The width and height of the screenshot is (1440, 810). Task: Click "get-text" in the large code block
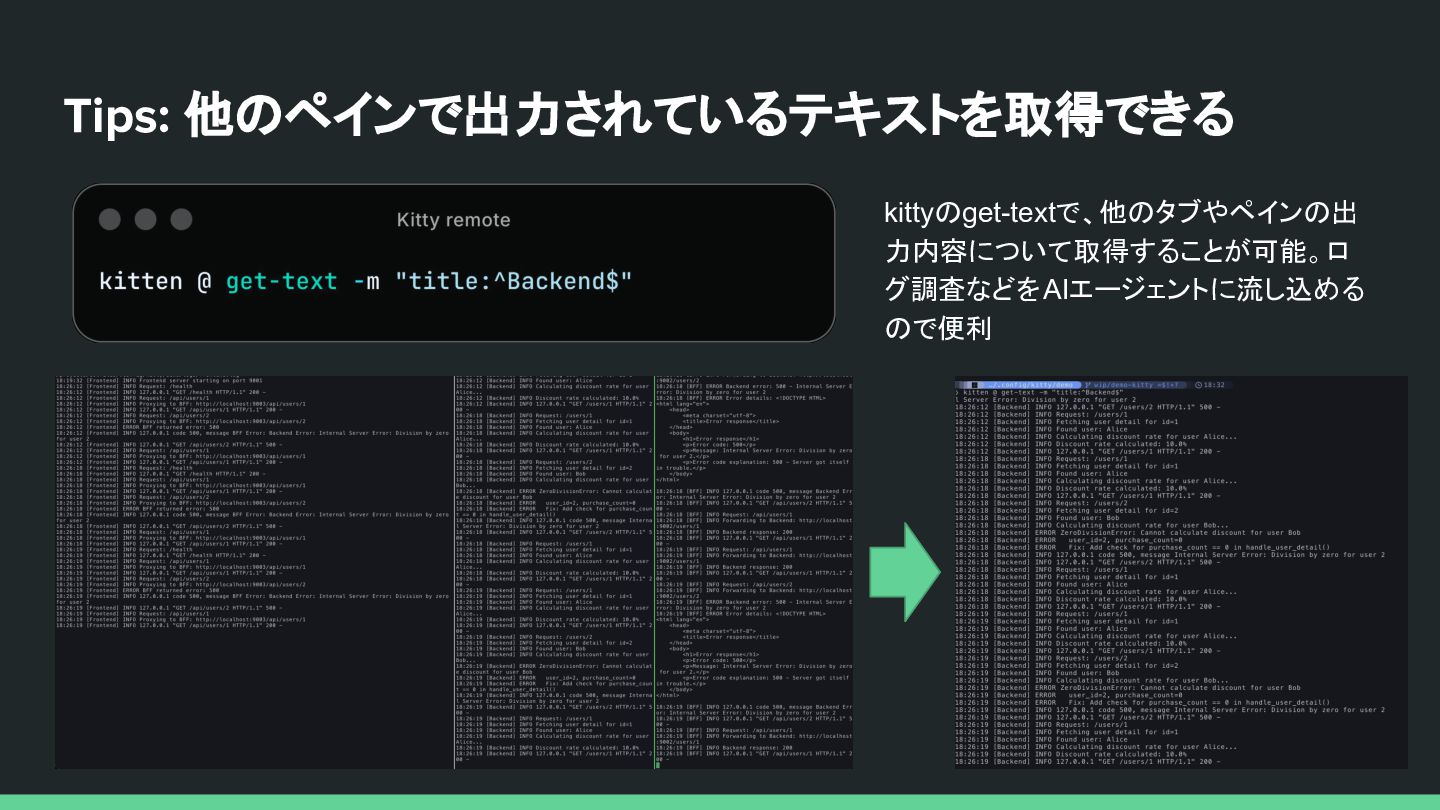tap(281, 281)
